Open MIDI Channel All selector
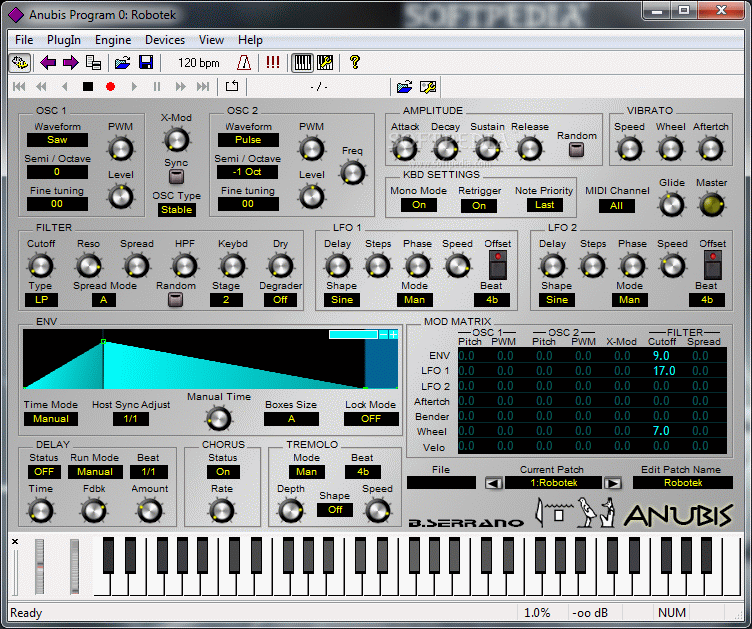Image resolution: width=752 pixels, height=629 pixels. 616,206
